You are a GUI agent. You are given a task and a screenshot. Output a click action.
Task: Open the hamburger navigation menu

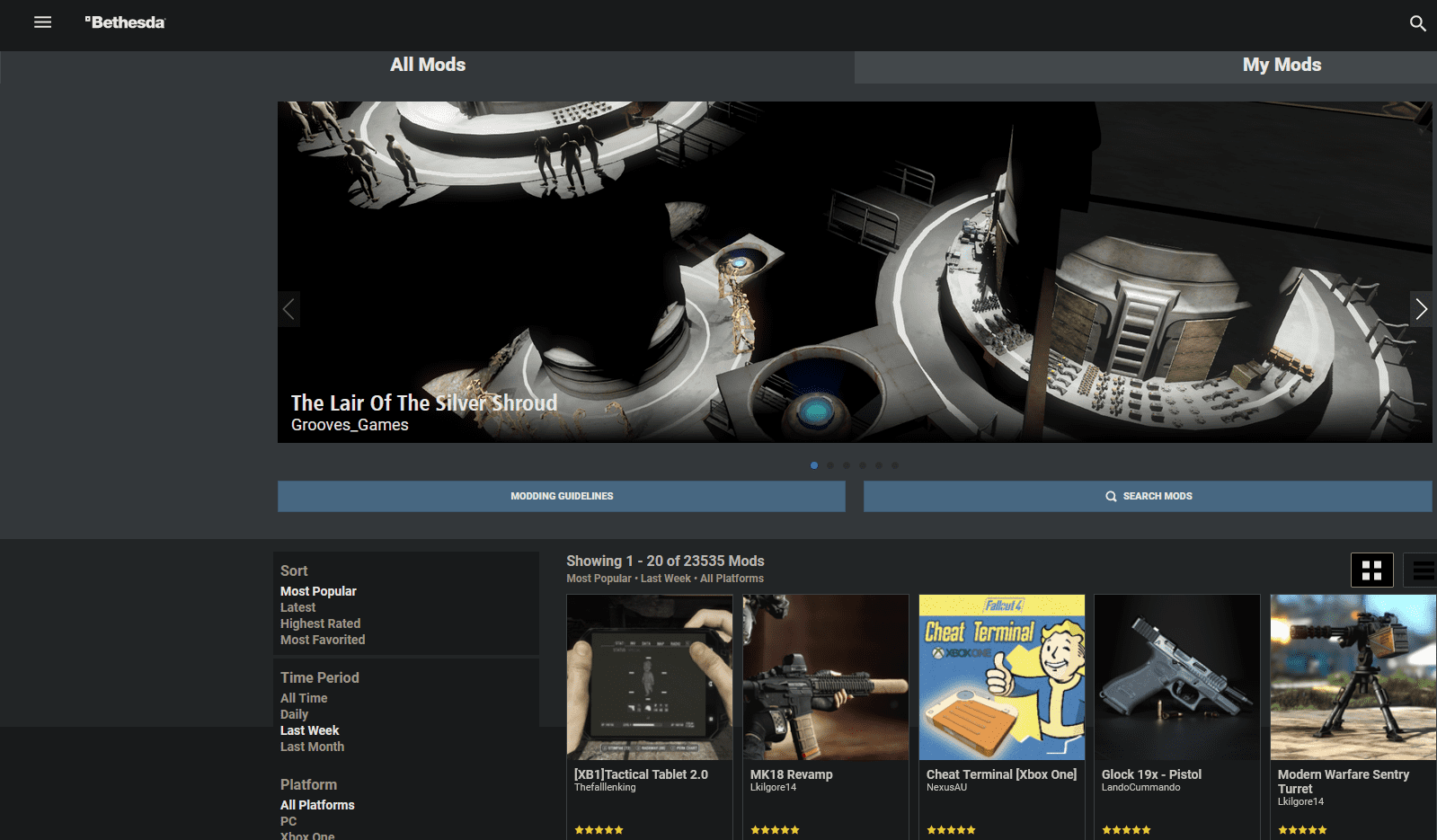pyautogui.click(x=42, y=22)
